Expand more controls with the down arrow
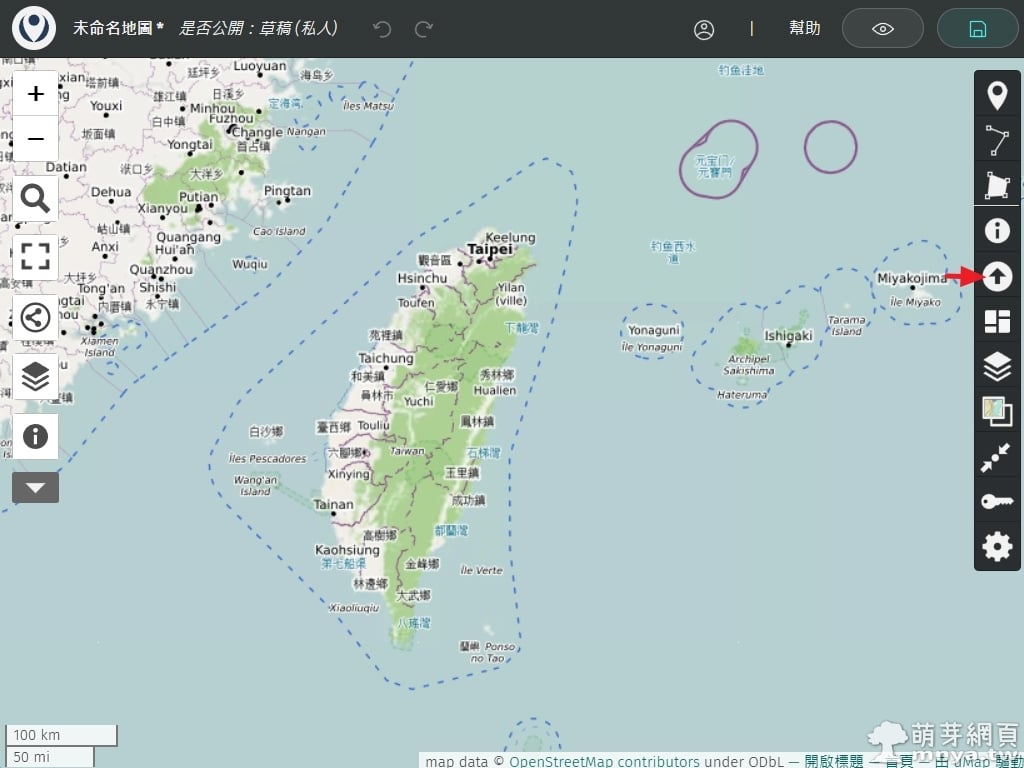Screen dimensions: 1024x768 click(x=35, y=488)
